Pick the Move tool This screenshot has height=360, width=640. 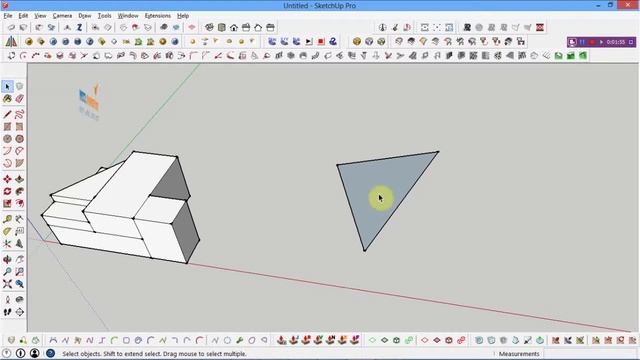7,179
